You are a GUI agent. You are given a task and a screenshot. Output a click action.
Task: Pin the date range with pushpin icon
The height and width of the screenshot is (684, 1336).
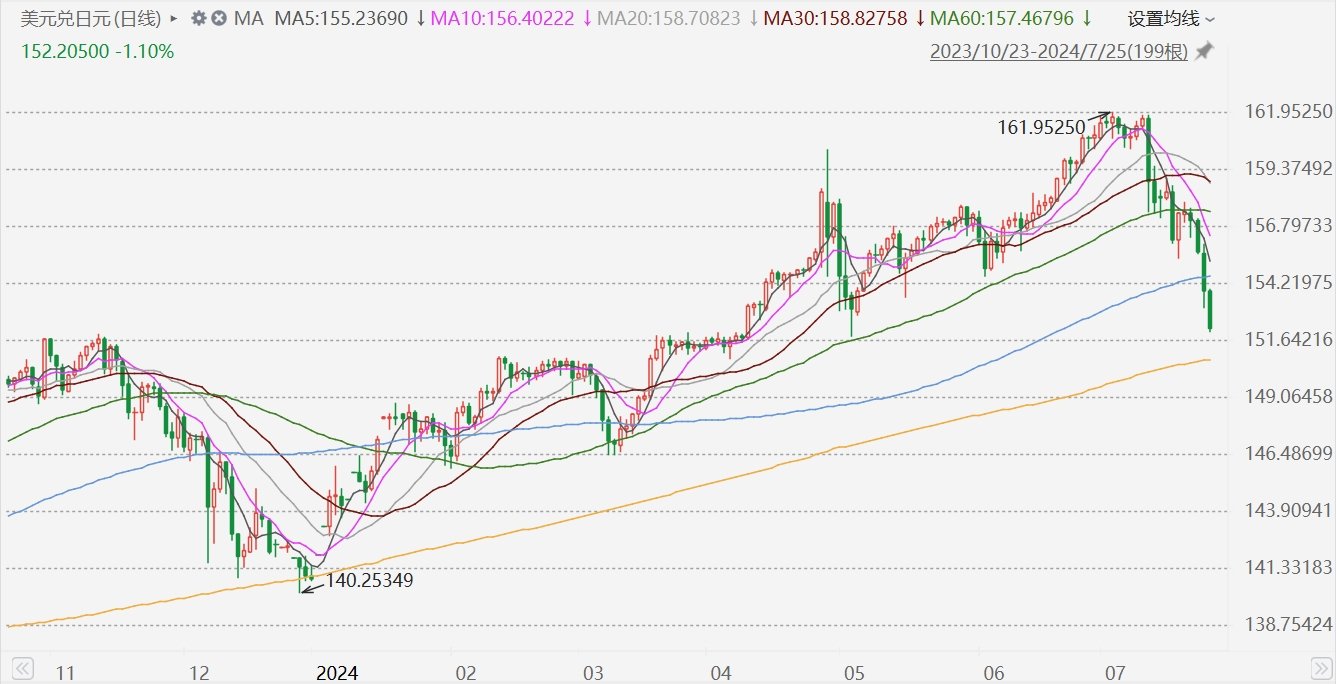click(x=1204, y=52)
